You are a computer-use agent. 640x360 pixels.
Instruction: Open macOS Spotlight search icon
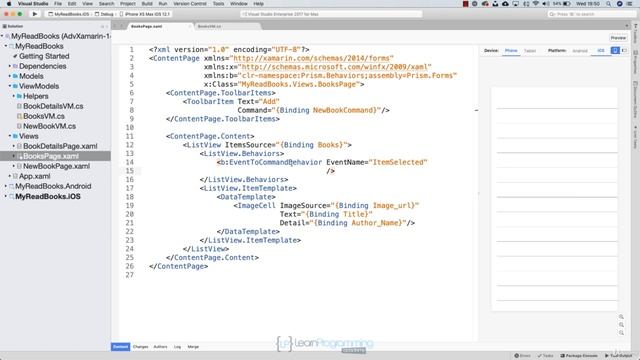(x=609, y=4)
